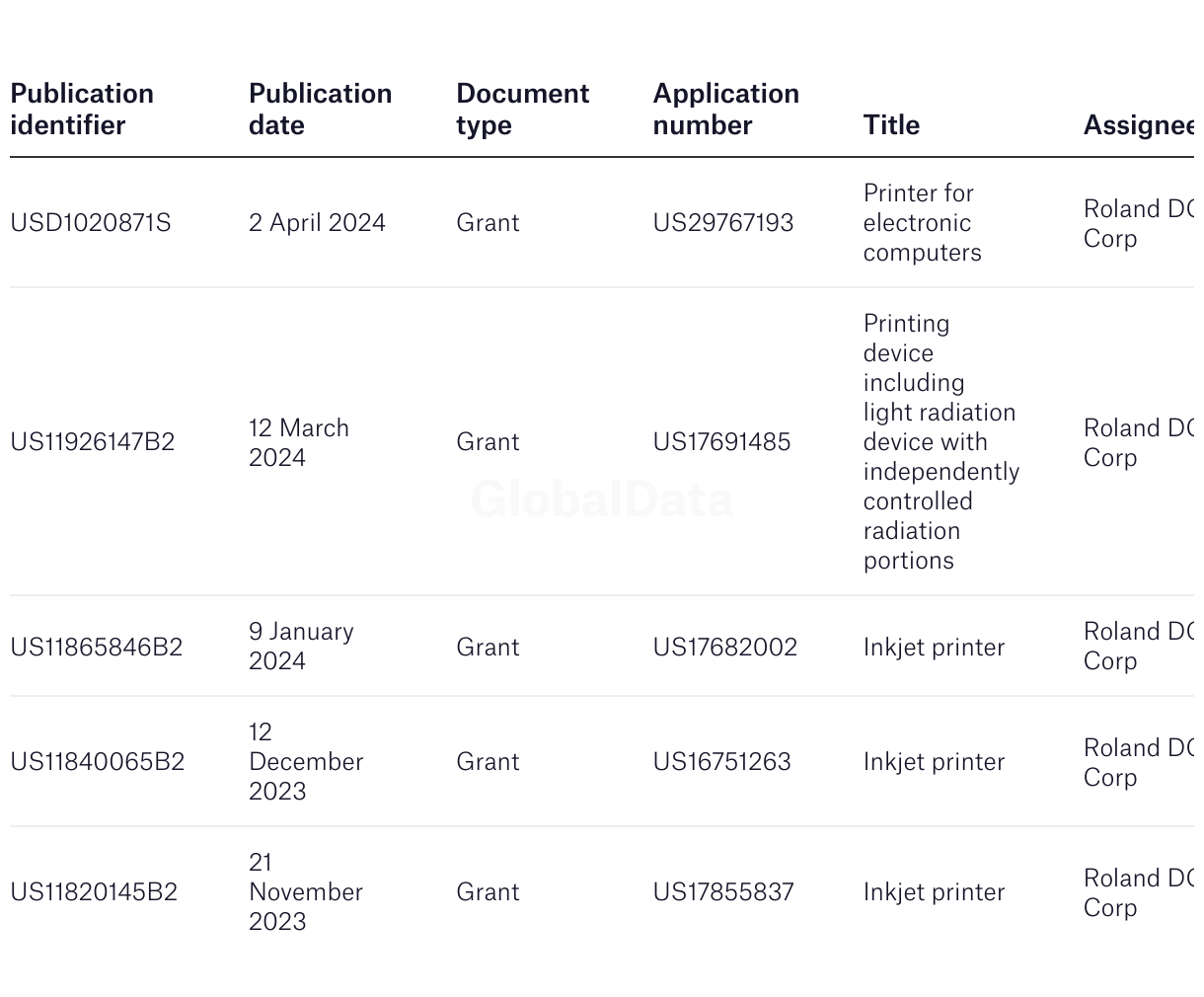This screenshot has height=997, width=1204.
Task: Click application number US16751263
Action: click(721, 762)
